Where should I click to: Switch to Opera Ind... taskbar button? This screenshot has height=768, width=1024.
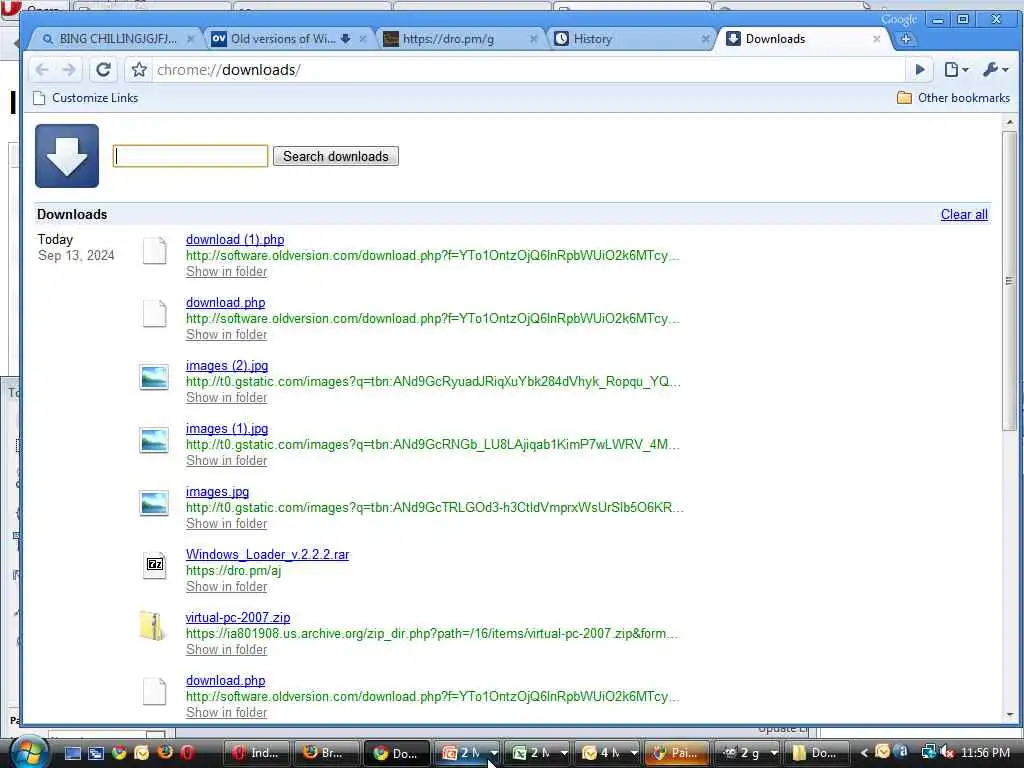[257, 753]
